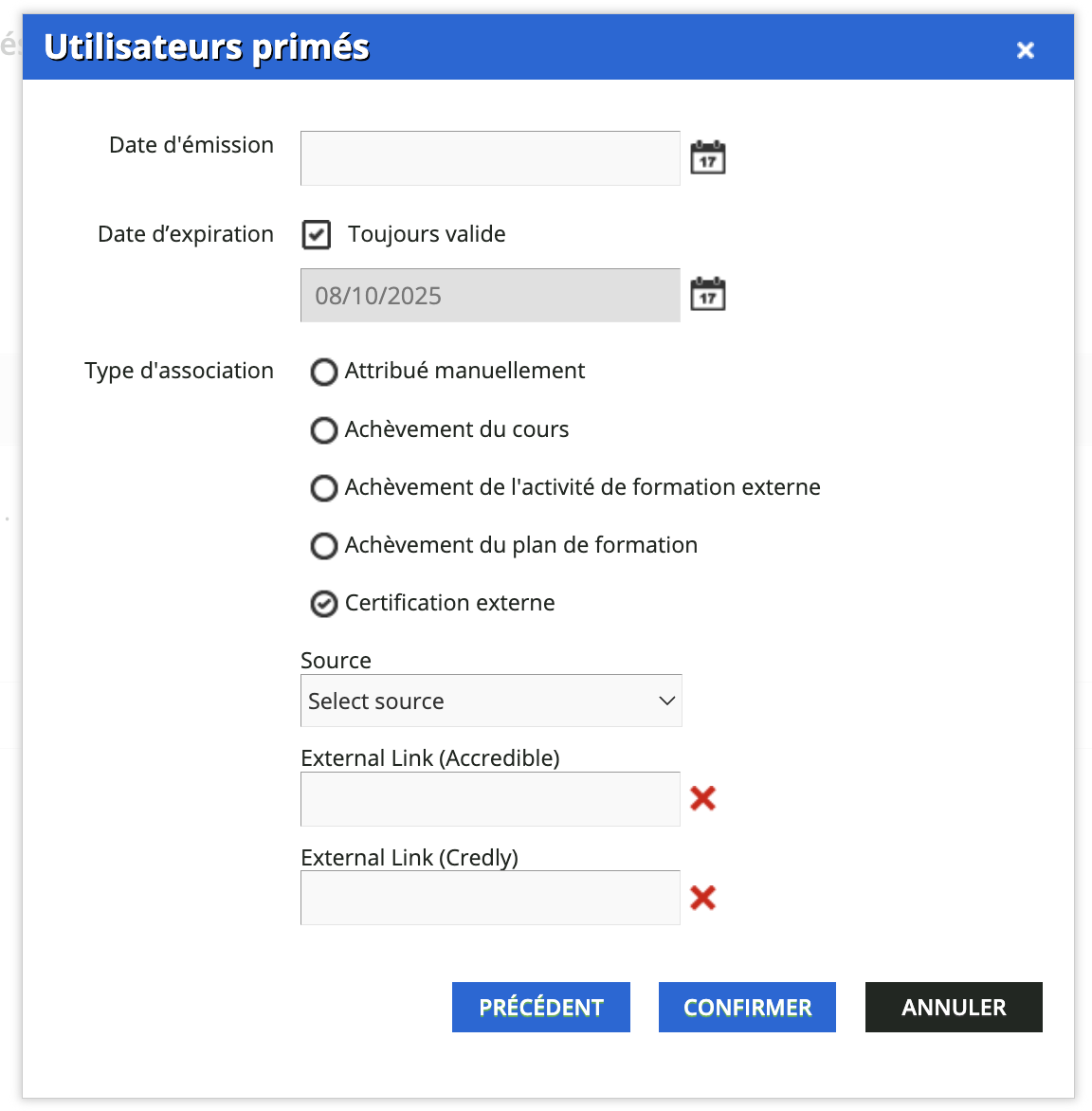Expand the Source combo box chevron
Screen dimensions: 1092x1111
pos(664,701)
